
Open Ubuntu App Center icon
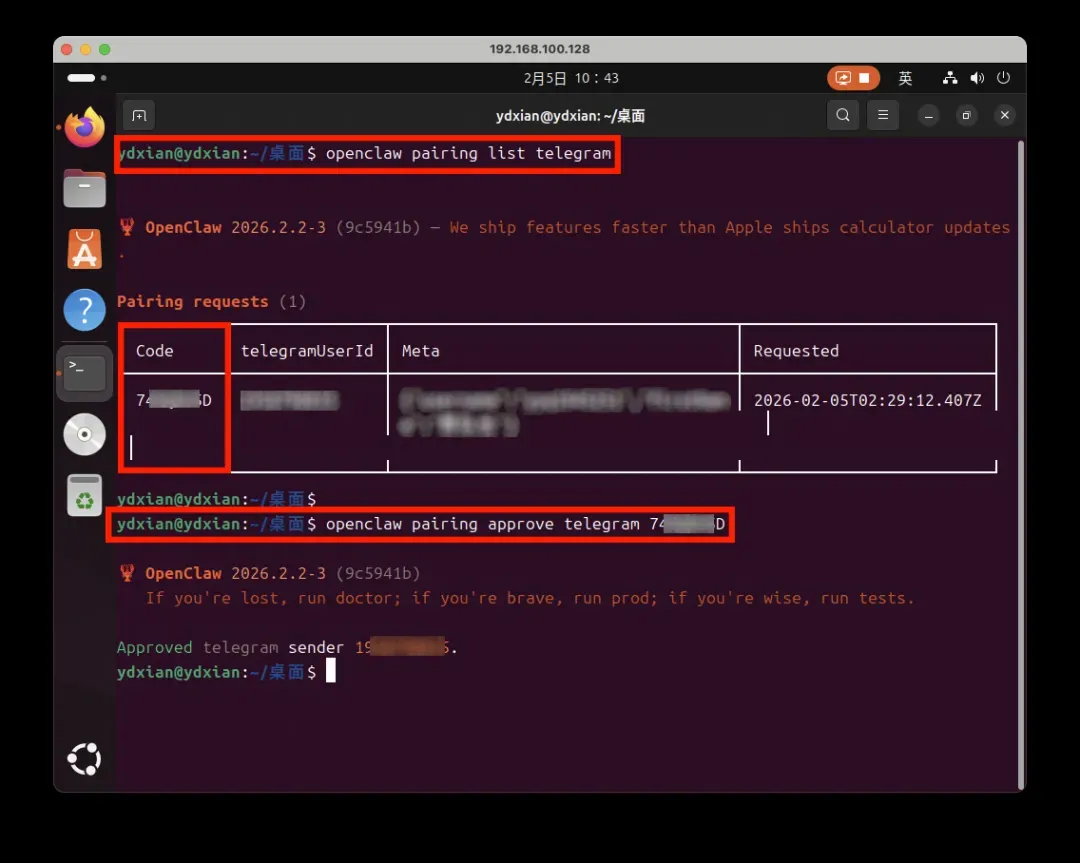click(85, 249)
